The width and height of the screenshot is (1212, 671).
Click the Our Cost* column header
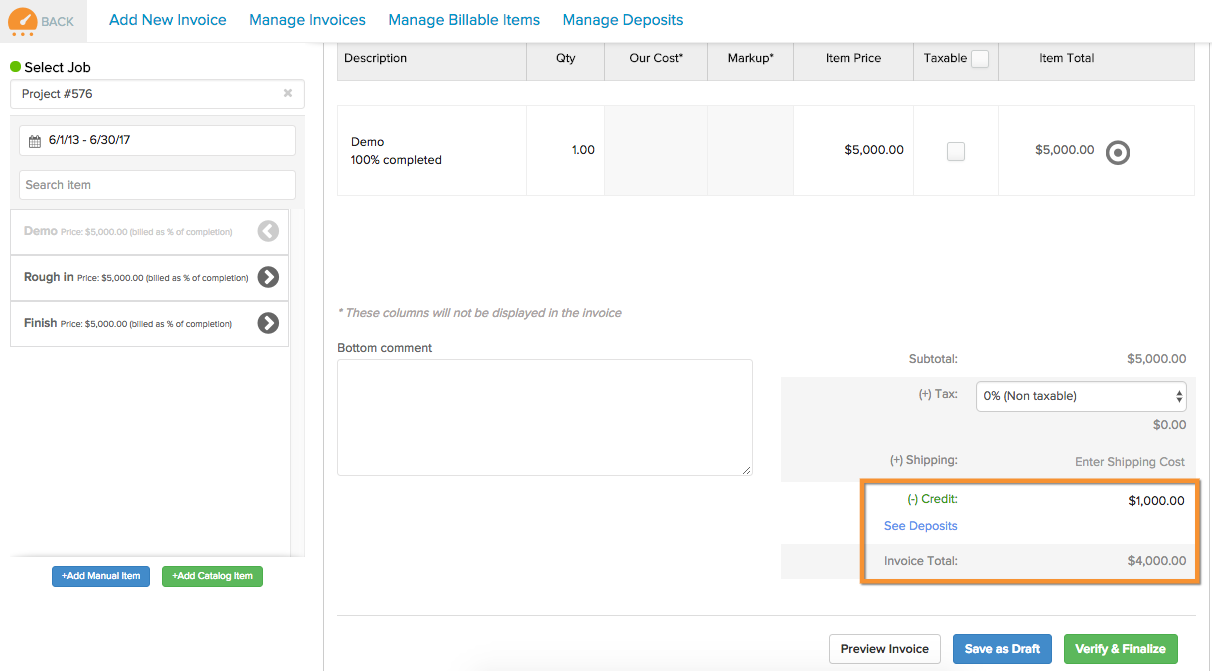[x=656, y=59]
